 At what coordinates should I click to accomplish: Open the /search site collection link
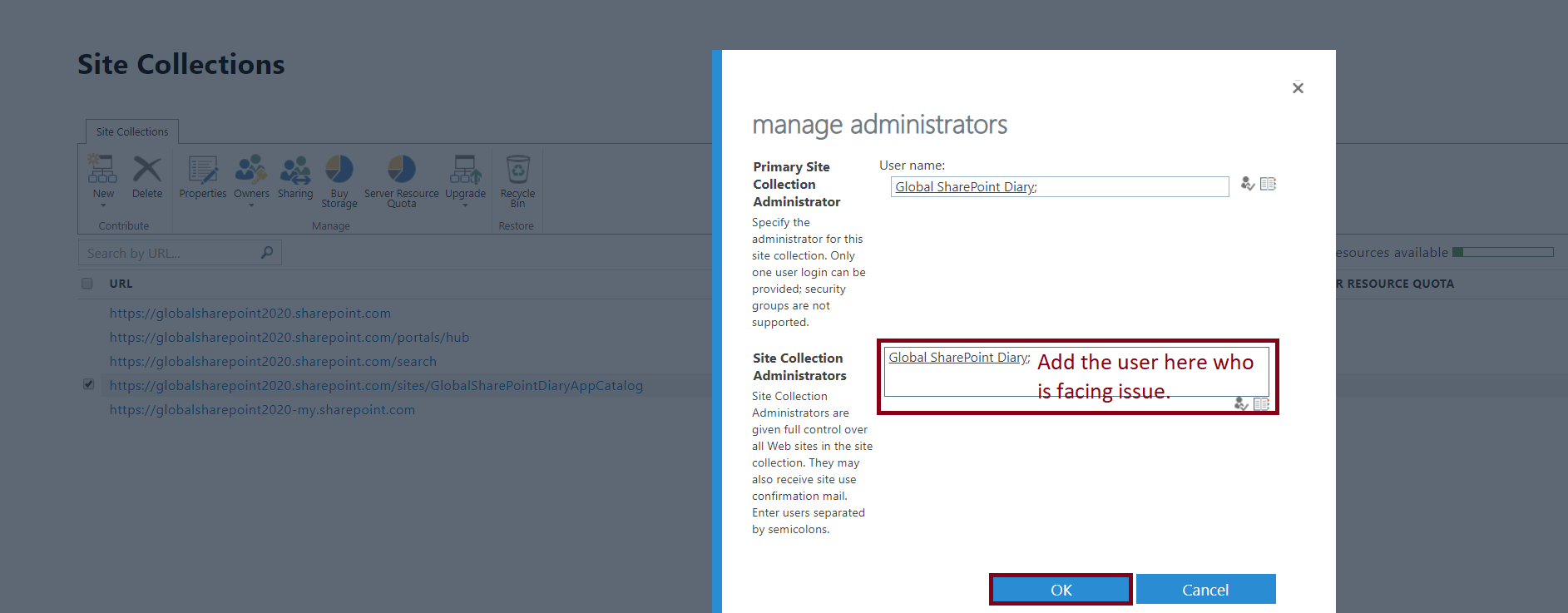(x=273, y=361)
